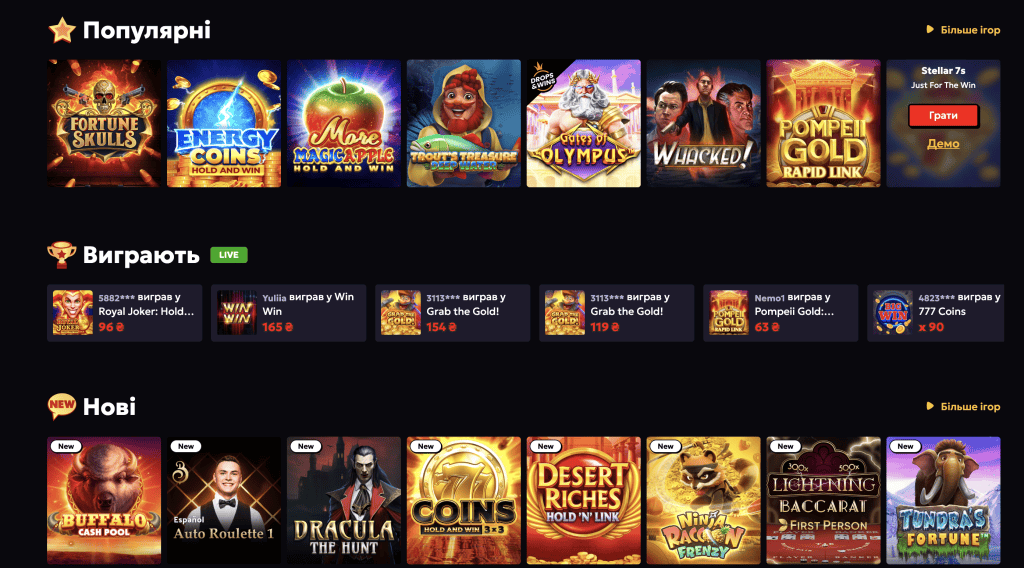This screenshot has height=568, width=1024.
Task: Click the Royal Joker winner icon
Action: click(72, 313)
